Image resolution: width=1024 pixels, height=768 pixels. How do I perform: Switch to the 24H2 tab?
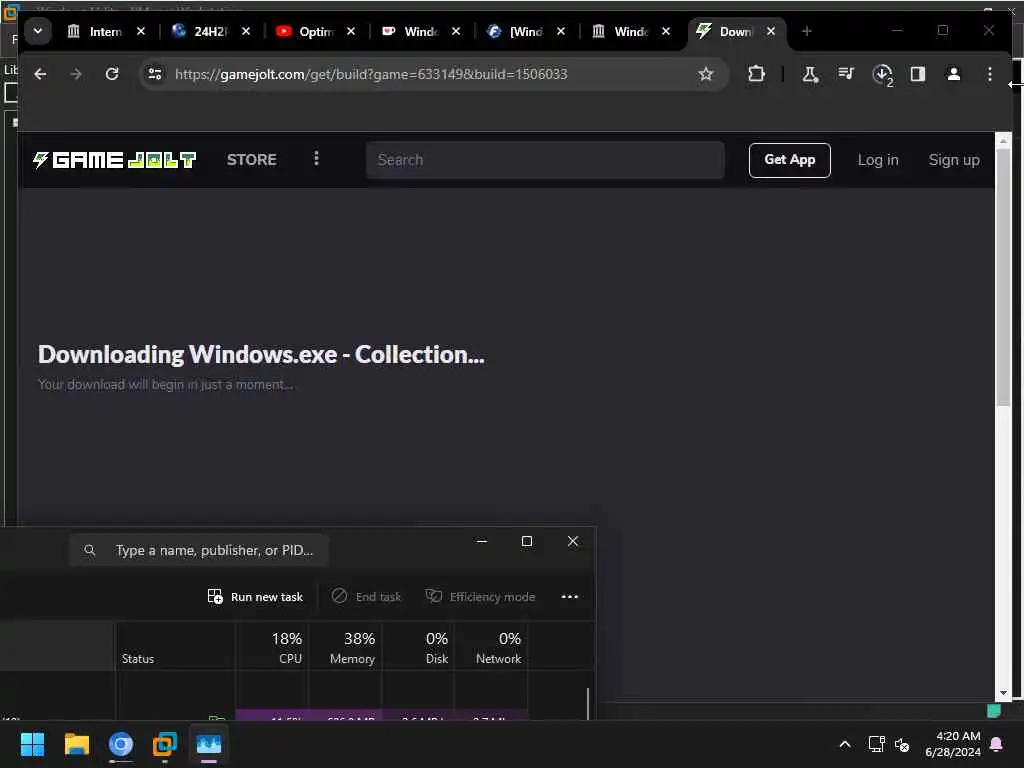click(210, 31)
